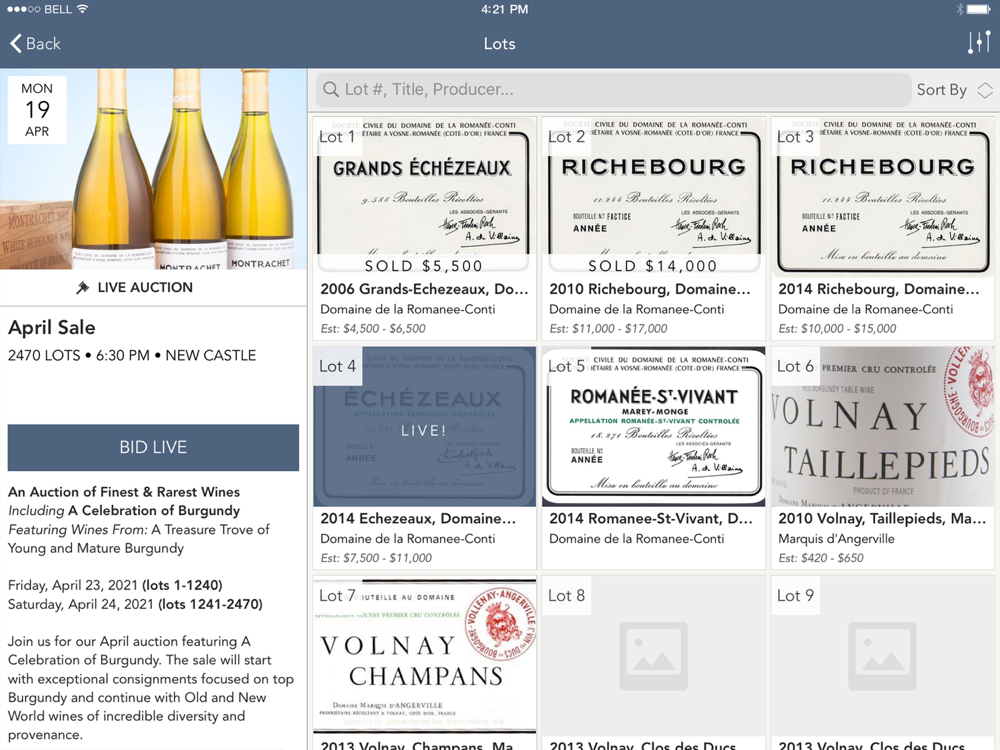Click the Live Auction gavel icon
The width and height of the screenshot is (1000, 750).
(83, 288)
